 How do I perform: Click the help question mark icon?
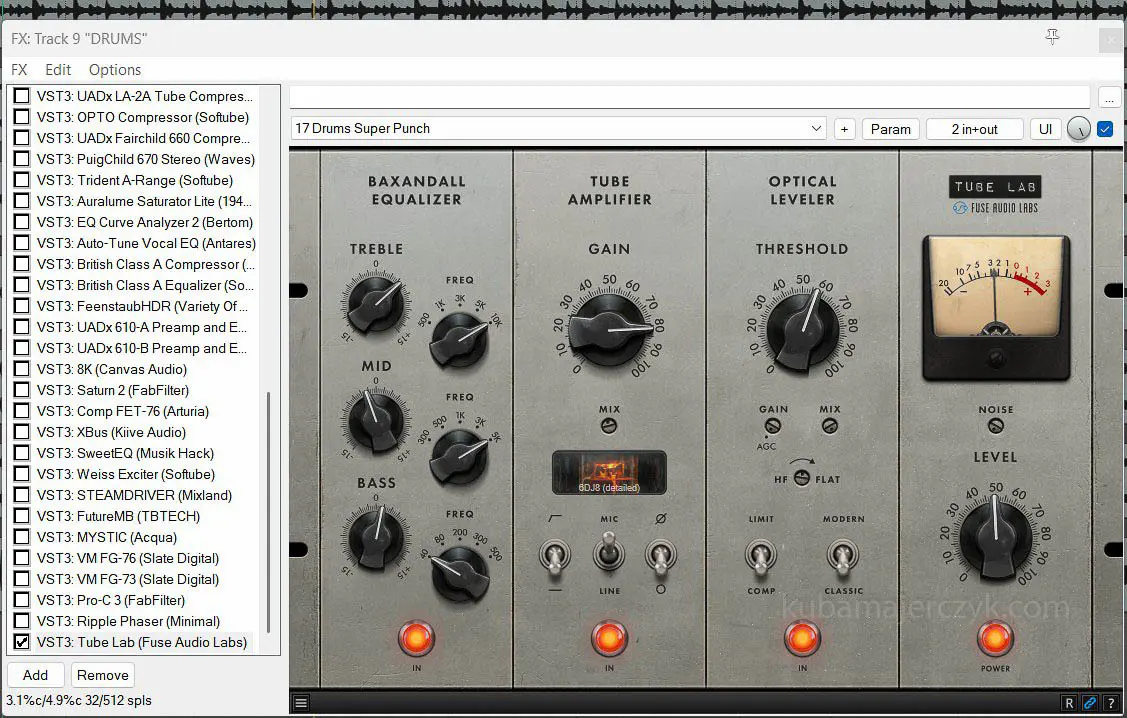tap(1110, 703)
